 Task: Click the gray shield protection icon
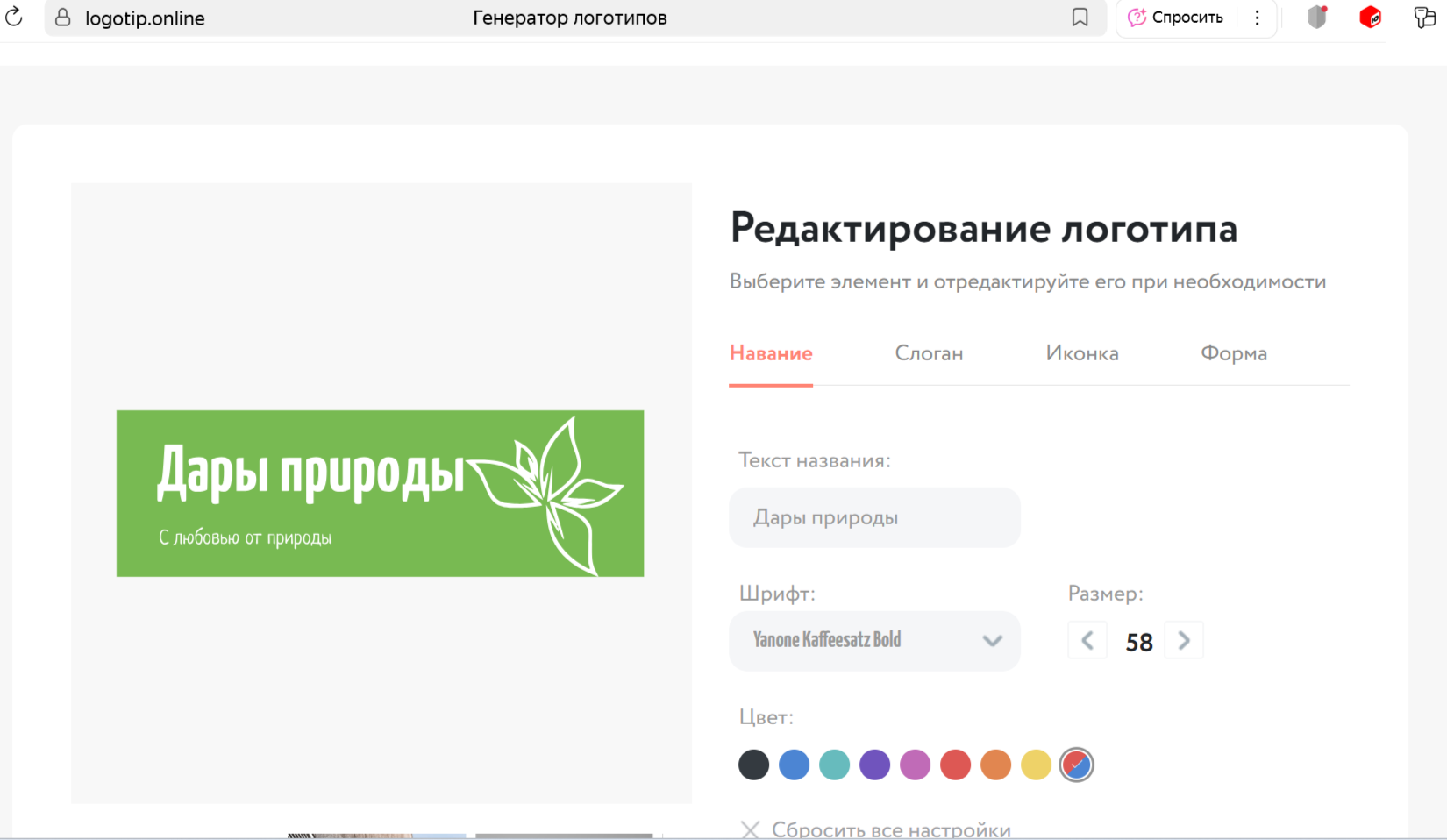1316,18
